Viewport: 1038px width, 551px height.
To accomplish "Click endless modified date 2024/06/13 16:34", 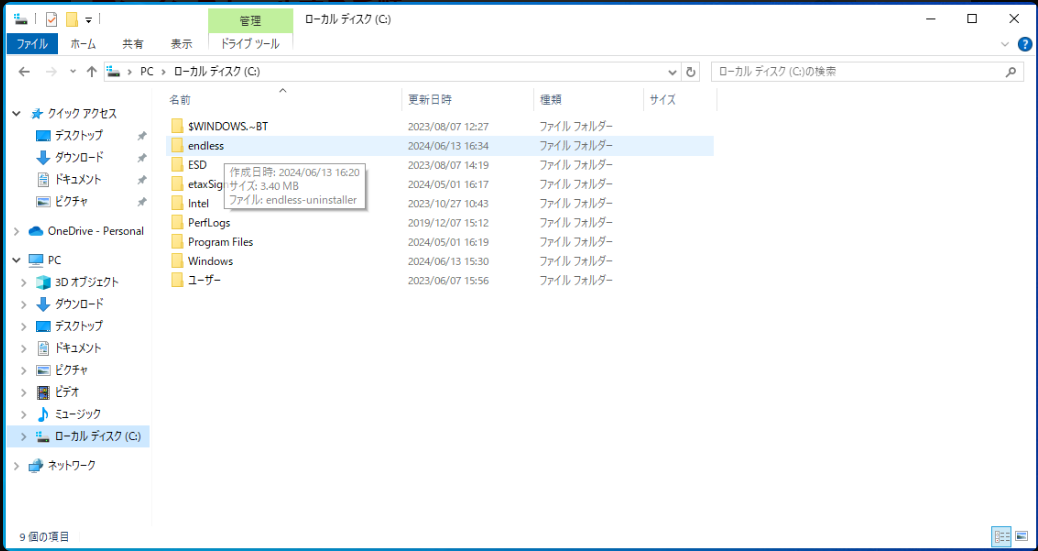I will 448,145.
